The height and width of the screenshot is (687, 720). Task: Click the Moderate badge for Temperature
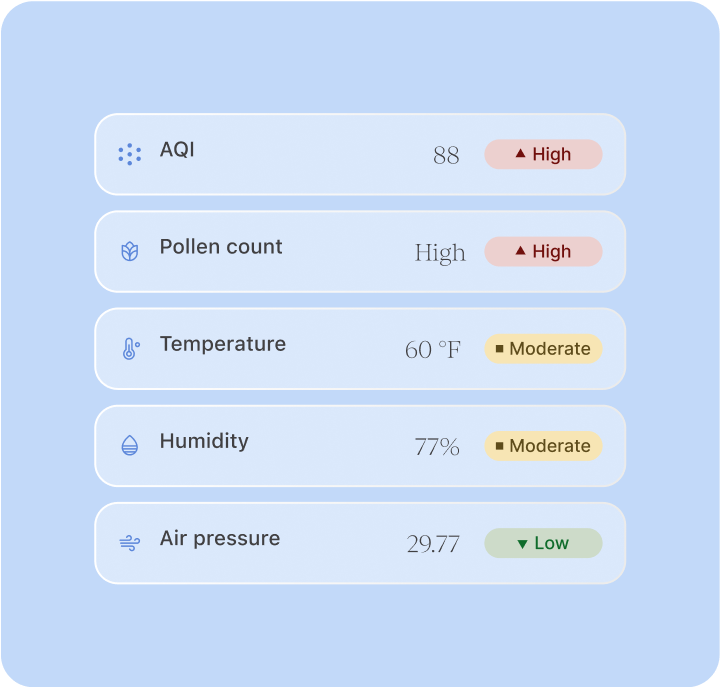(543, 348)
